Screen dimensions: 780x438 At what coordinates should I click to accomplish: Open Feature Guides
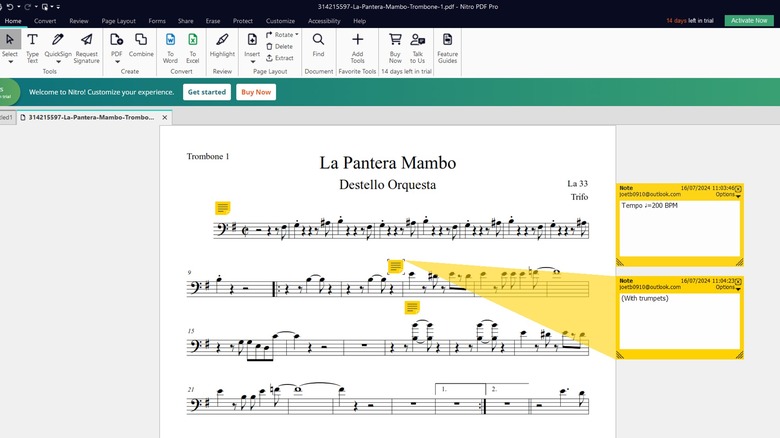(x=447, y=46)
